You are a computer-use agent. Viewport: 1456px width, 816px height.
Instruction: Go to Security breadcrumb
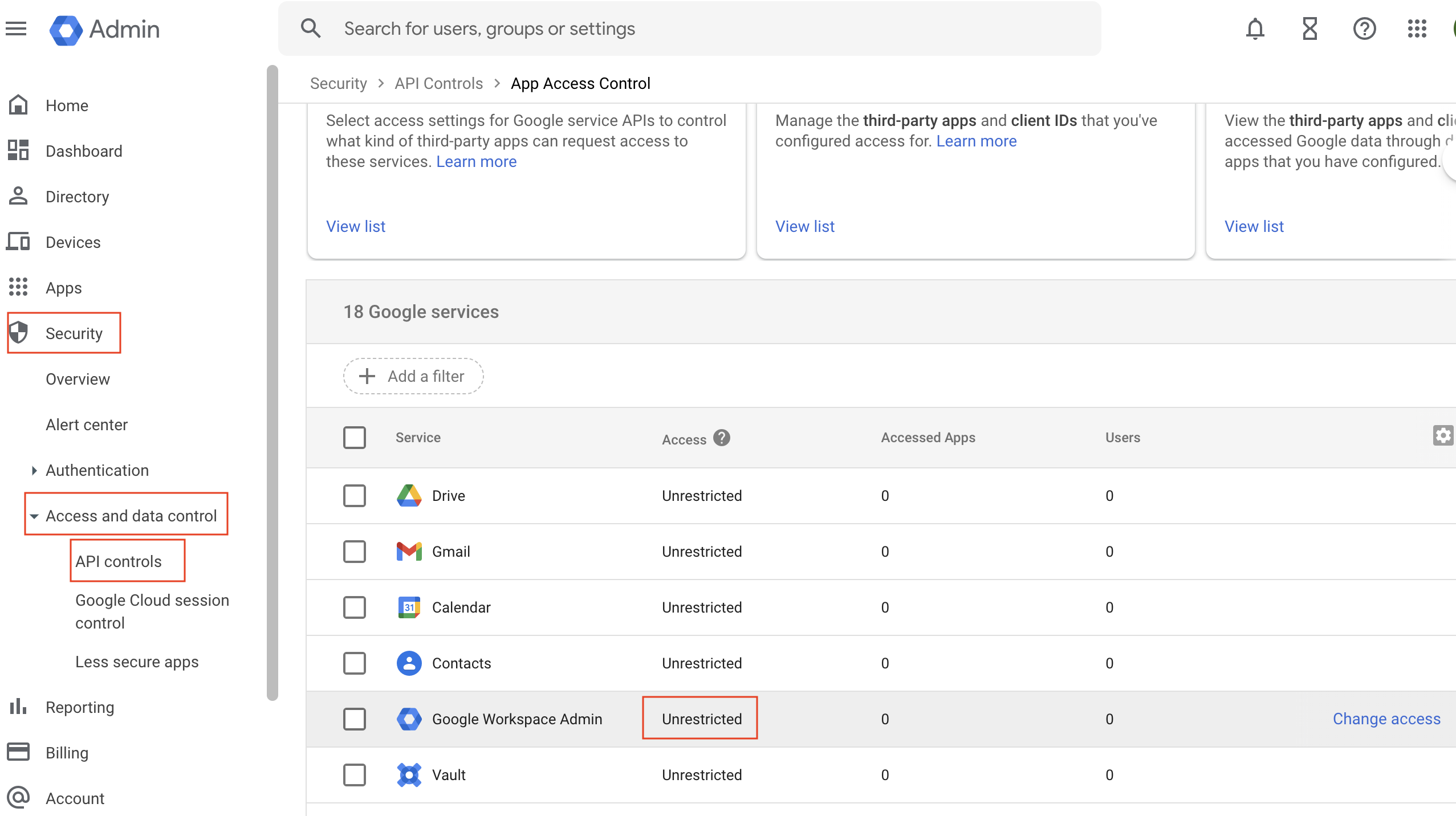point(338,83)
